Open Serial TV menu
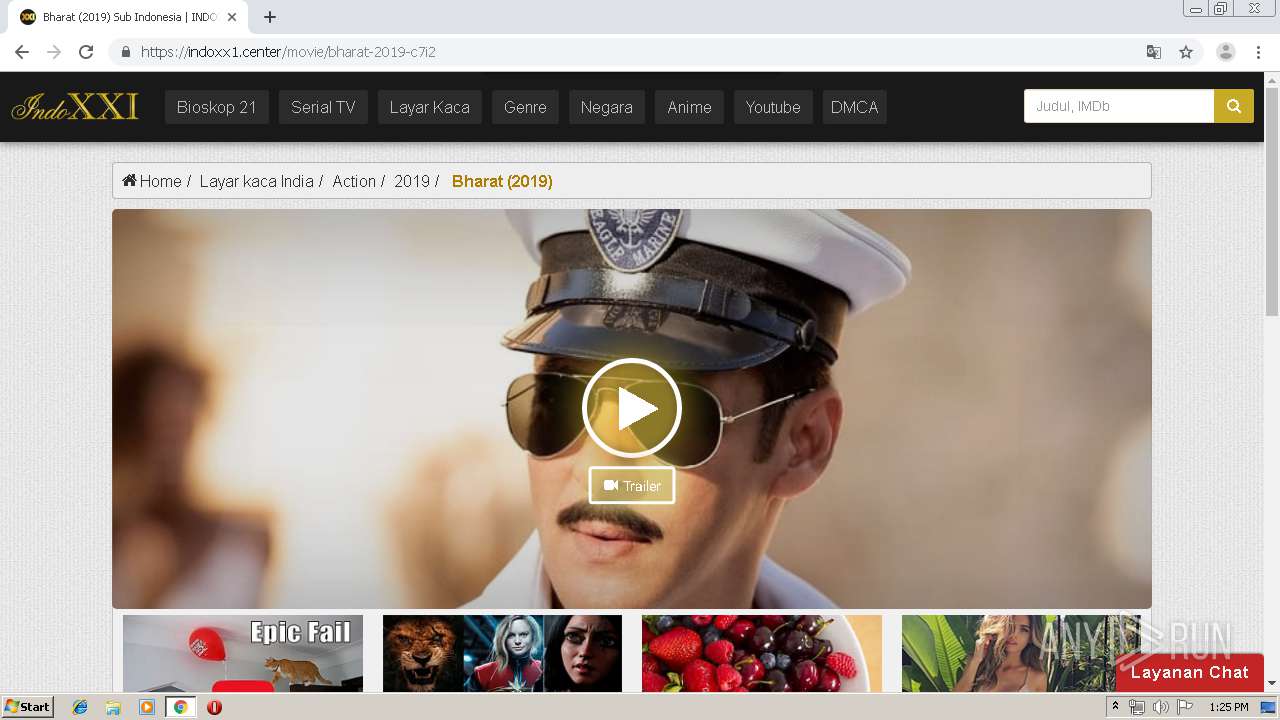This screenshot has width=1280, height=720. [x=323, y=107]
